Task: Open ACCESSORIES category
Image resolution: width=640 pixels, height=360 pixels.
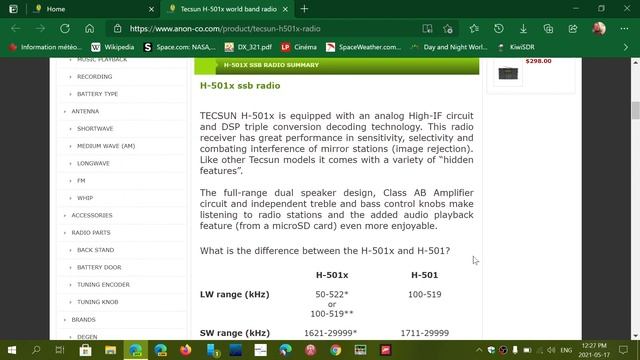Action: (x=91, y=216)
